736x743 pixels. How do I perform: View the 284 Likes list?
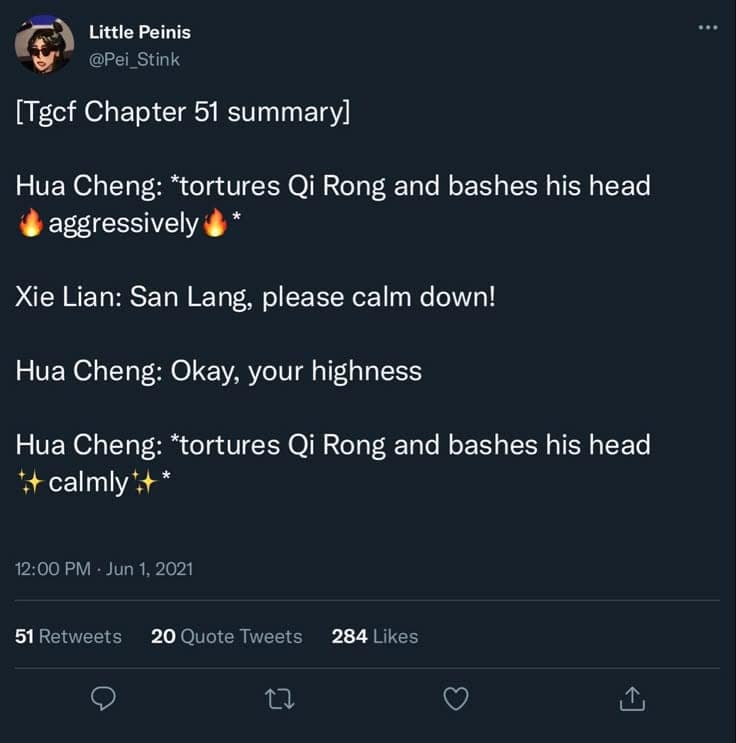pos(374,636)
